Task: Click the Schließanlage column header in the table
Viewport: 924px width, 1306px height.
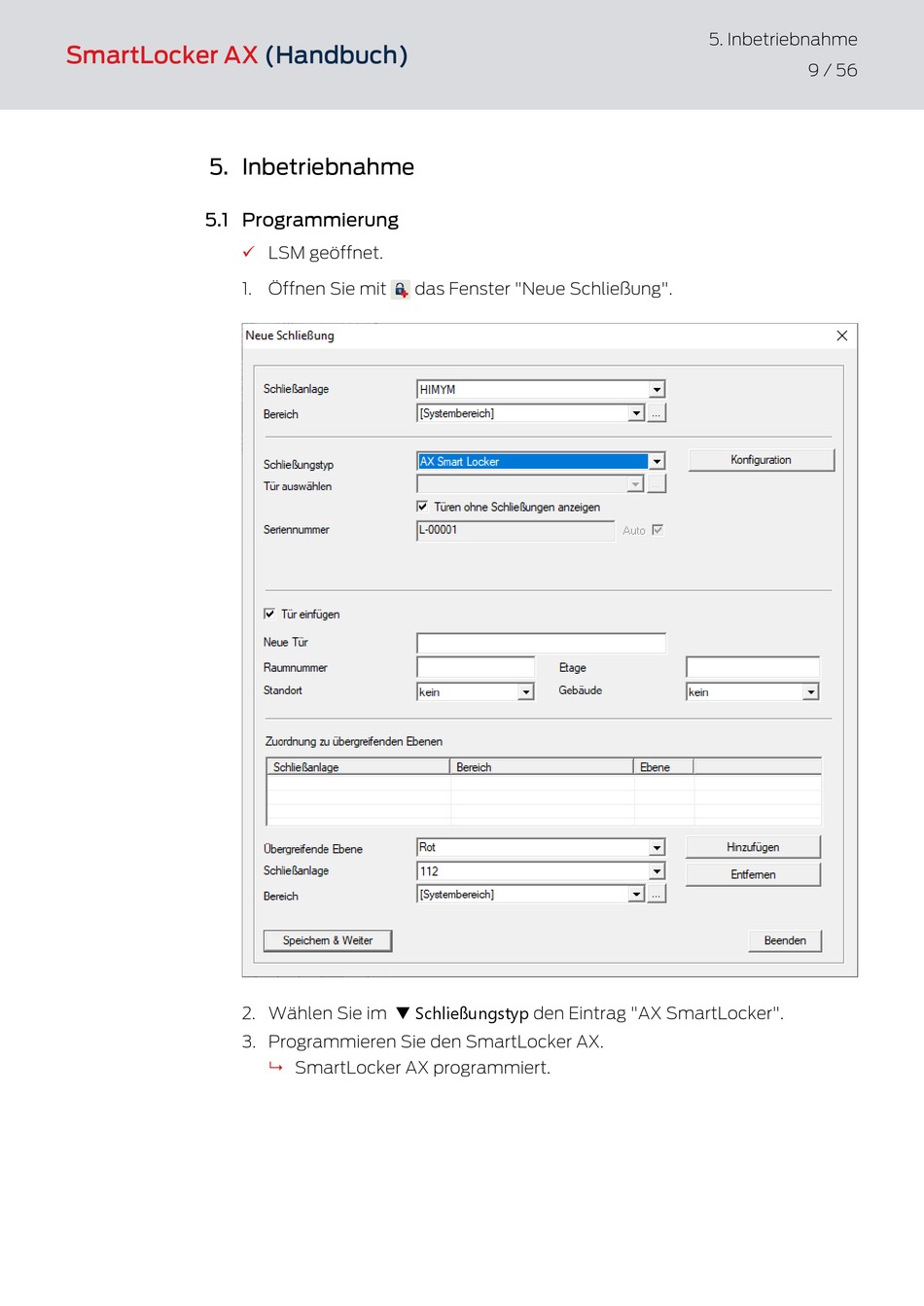Action: click(x=358, y=767)
